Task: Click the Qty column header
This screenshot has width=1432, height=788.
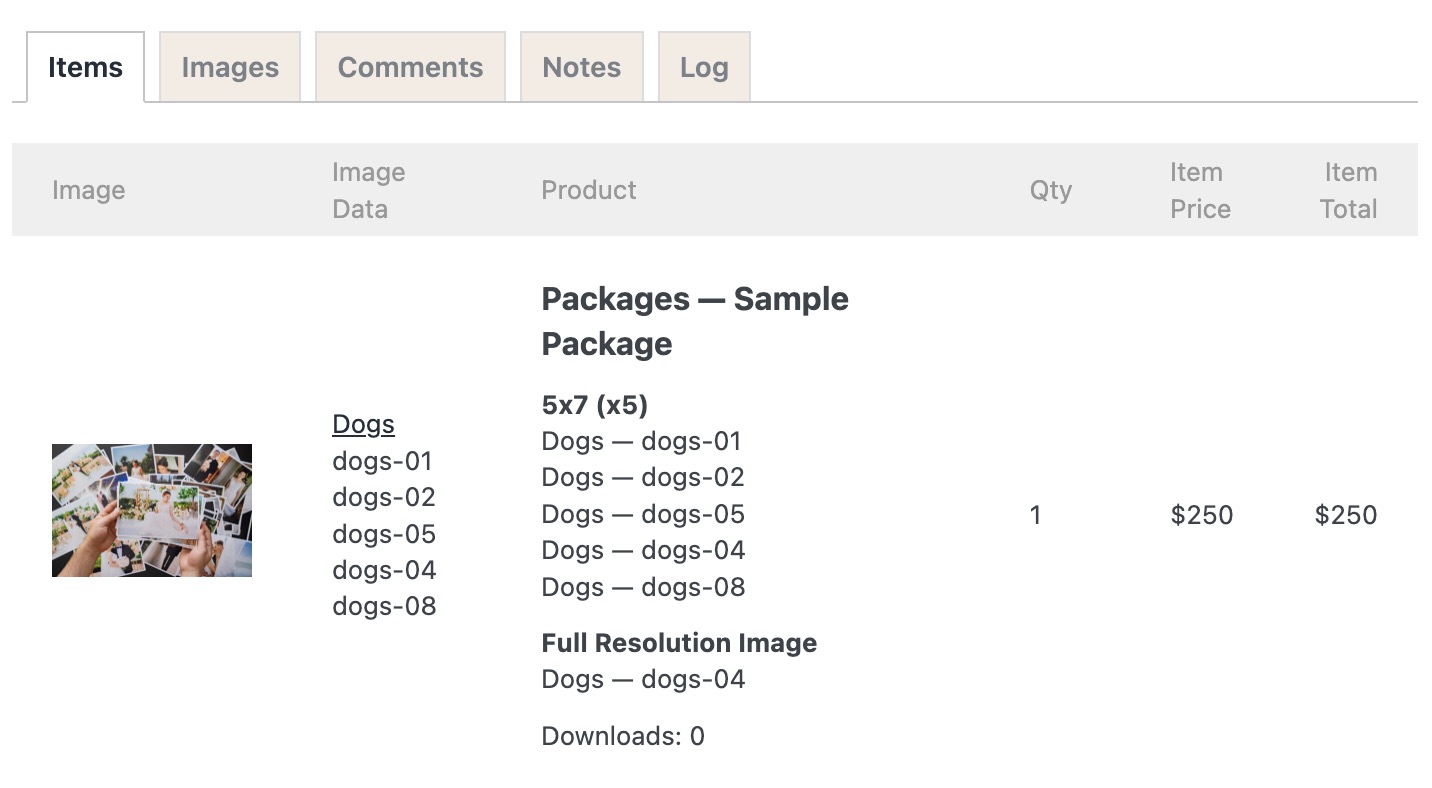Action: click(x=1051, y=190)
